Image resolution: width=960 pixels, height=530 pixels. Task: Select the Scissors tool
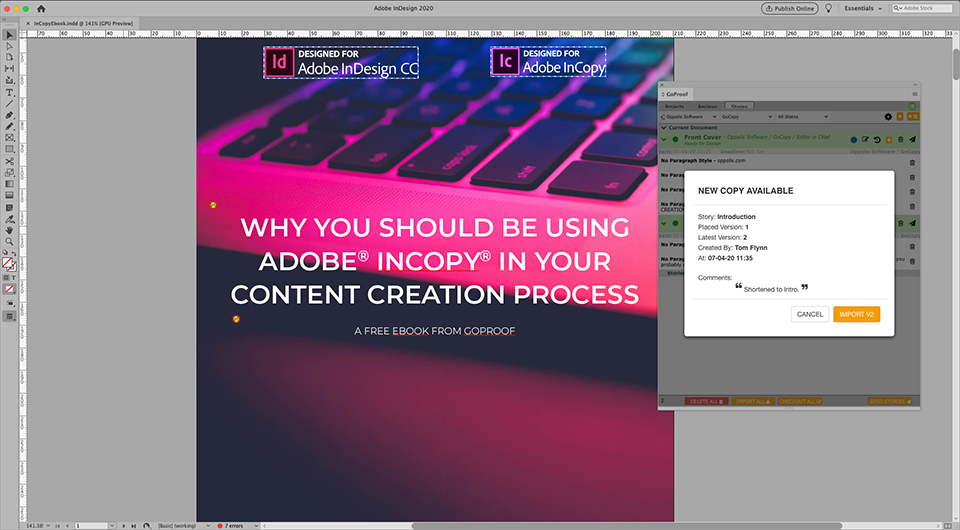[x=9, y=161]
